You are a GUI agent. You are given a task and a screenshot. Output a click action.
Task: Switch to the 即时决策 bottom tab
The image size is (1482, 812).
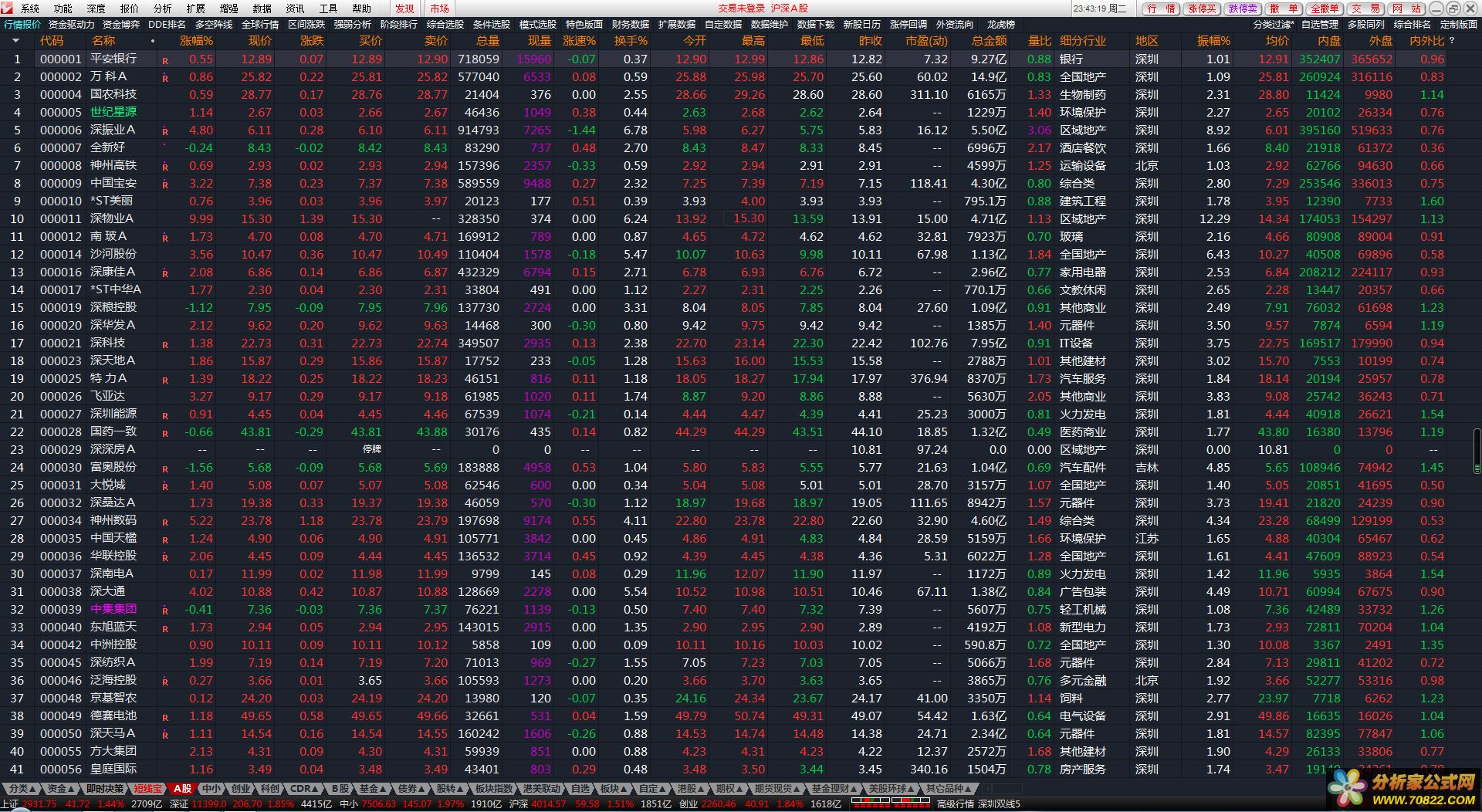click(x=104, y=789)
